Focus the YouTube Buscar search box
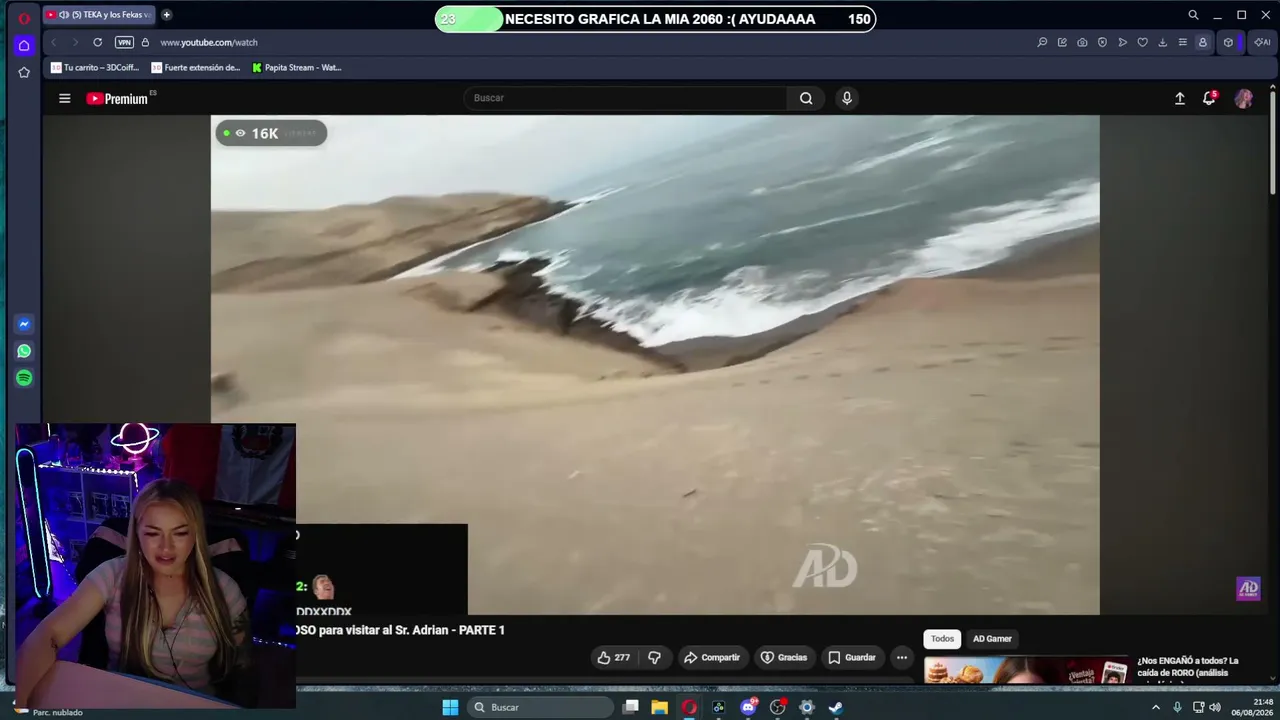1280x720 pixels. click(625, 98)
